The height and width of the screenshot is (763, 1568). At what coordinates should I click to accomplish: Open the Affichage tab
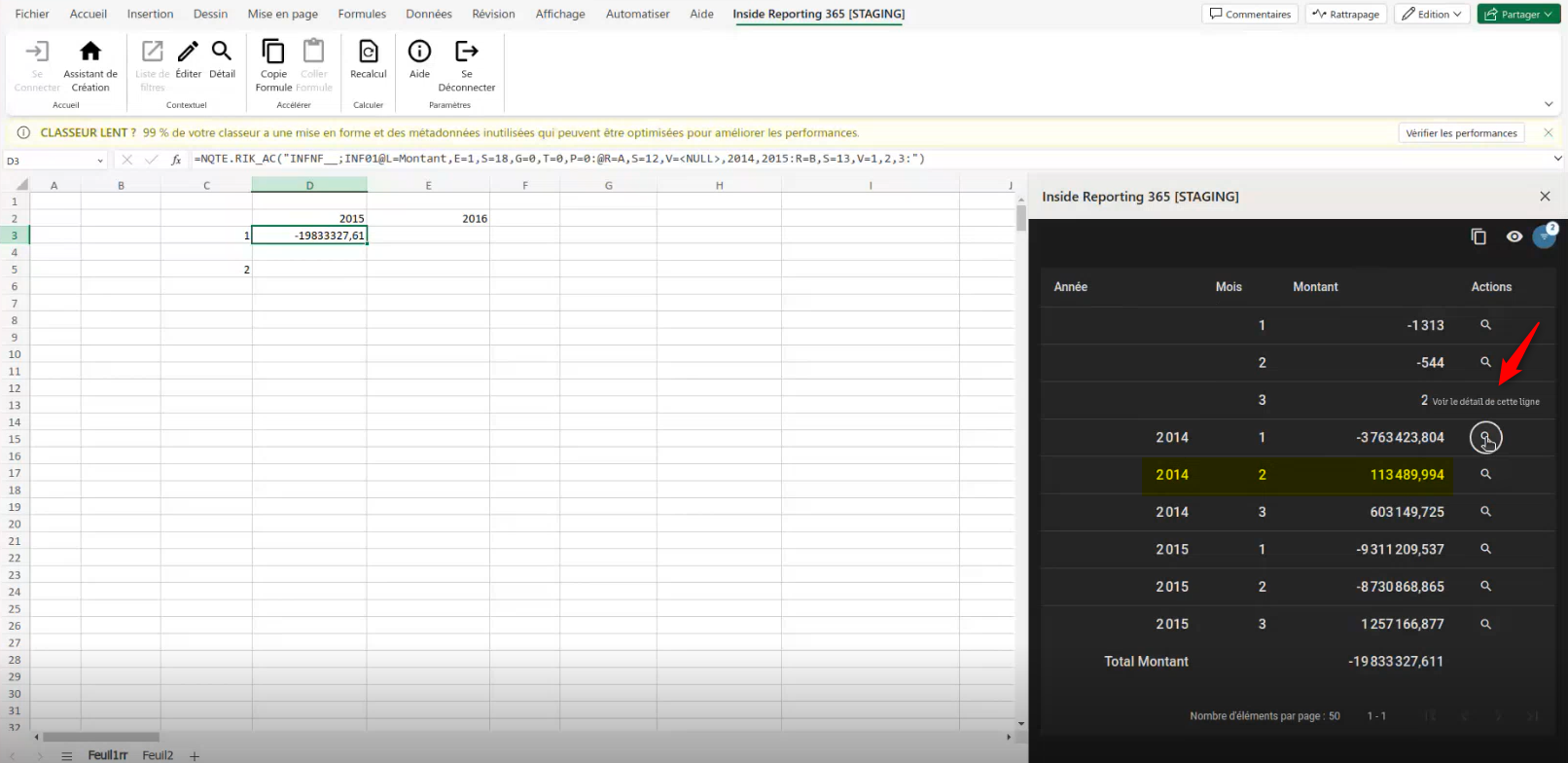coord(560,15)
